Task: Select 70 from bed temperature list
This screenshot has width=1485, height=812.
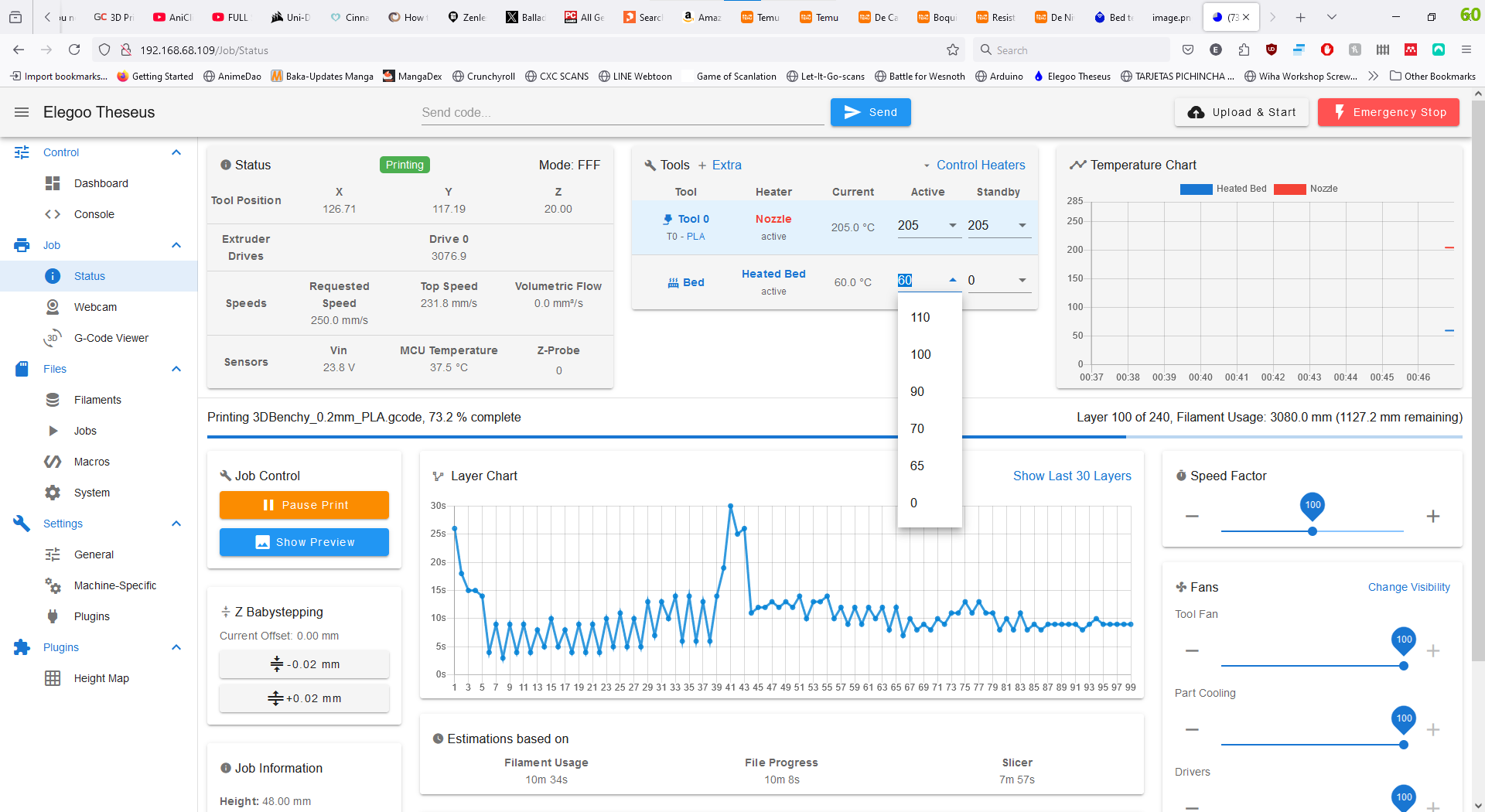Action: (930, 428)
